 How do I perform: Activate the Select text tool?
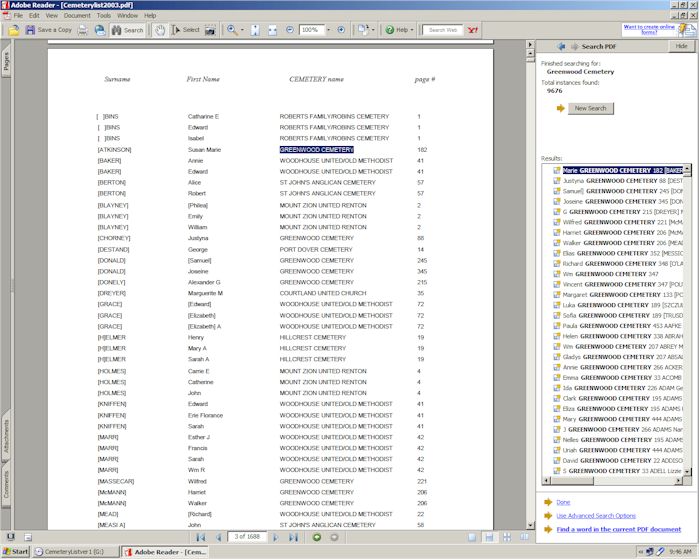tap(186, 30)
